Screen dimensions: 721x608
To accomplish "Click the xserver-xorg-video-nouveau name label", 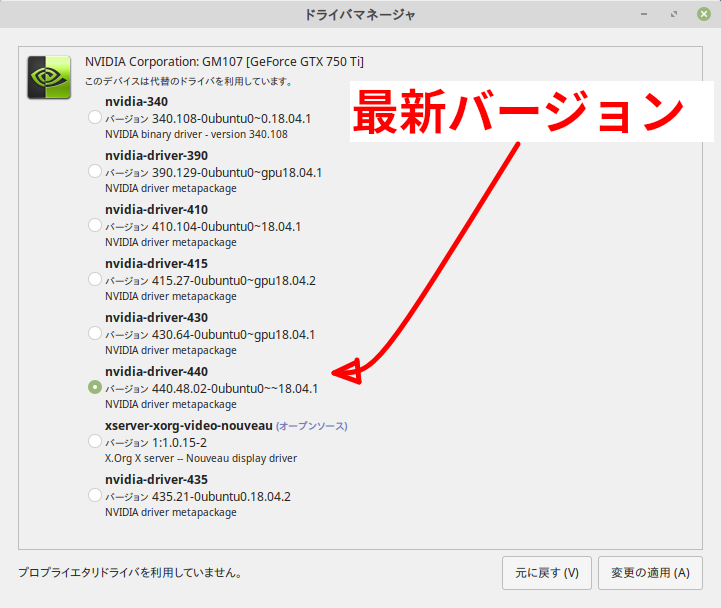I will tap(189, 426).
